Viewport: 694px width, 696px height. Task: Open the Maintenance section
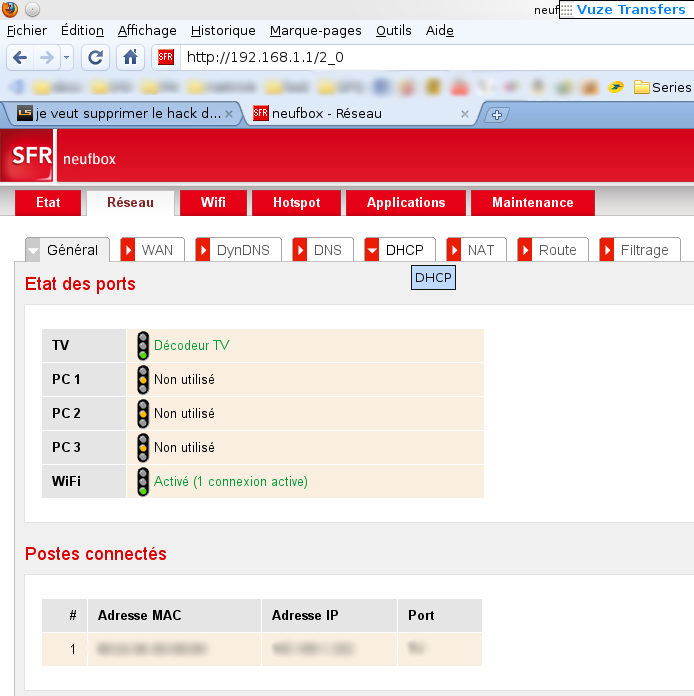pos(533,203)
